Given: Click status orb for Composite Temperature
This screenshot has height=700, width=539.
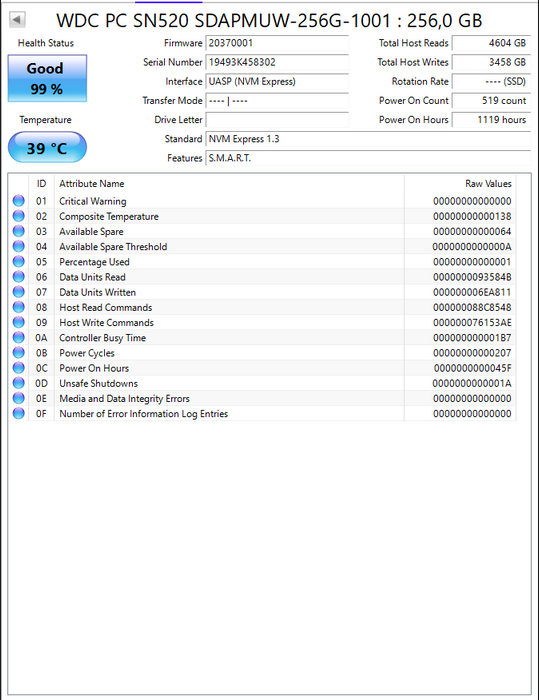Looking at the screenshot, I should tap(19, 216).
